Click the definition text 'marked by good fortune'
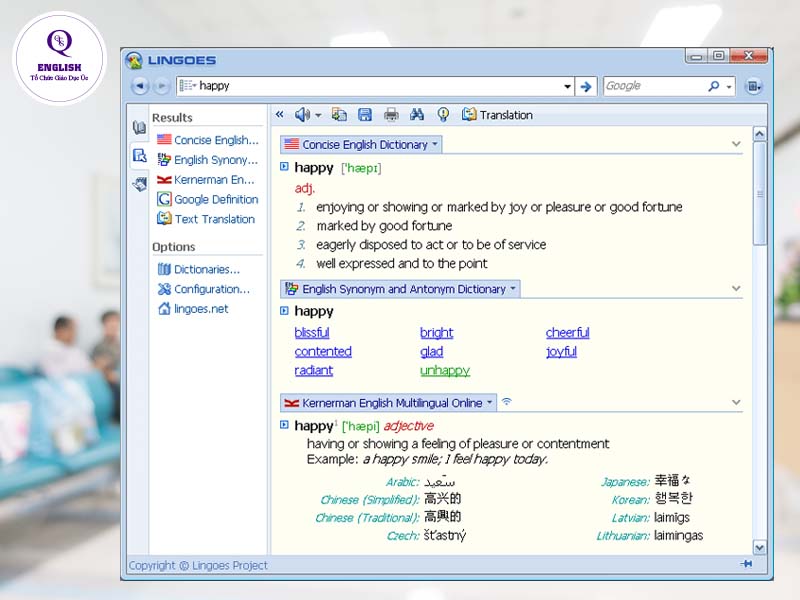 (x=384, y=226)
